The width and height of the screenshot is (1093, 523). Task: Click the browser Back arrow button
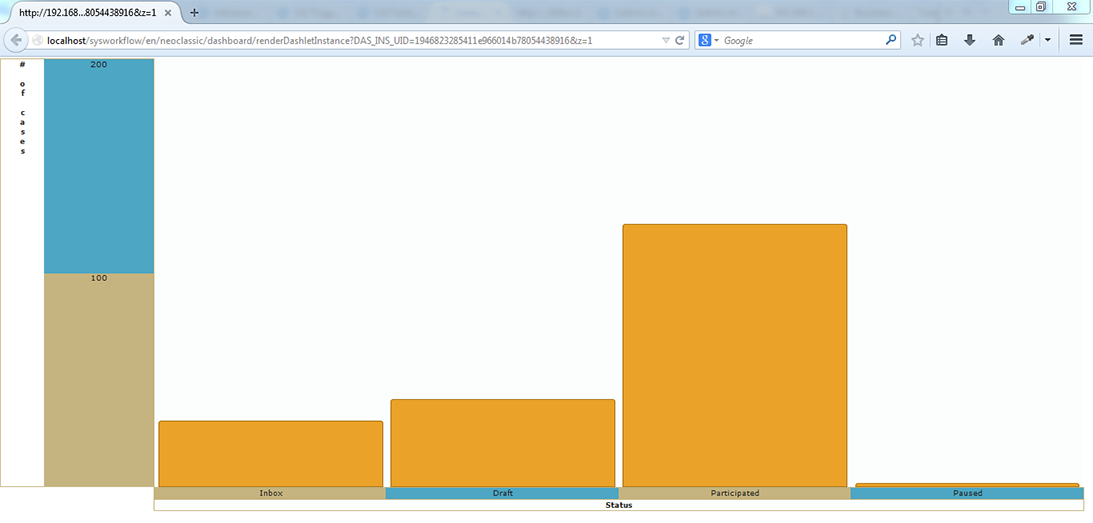16,40
